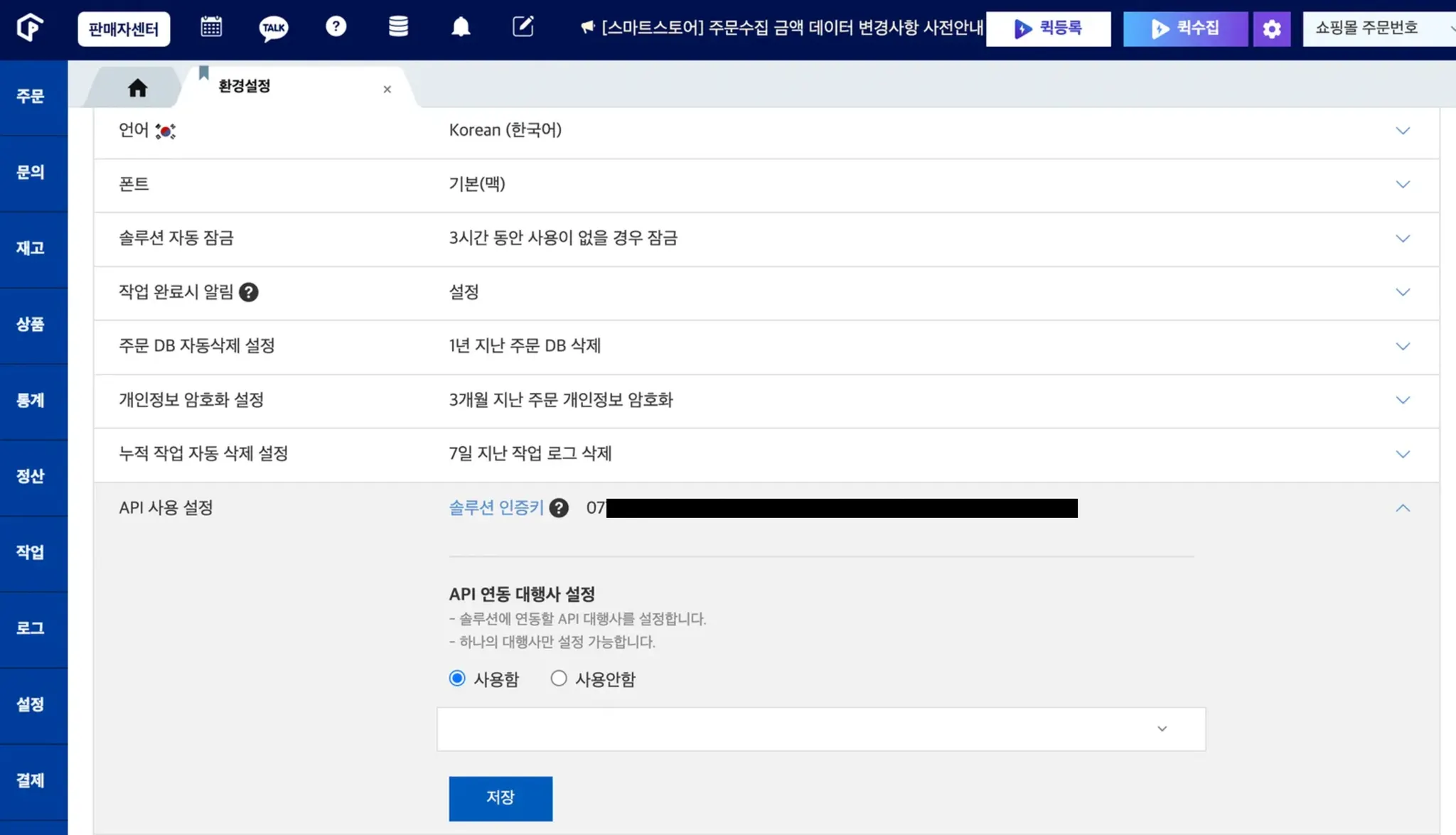Open the 정산 sidebar menu
The image size is (1456, 835).
pyautogui.click(x=31, y=477)
